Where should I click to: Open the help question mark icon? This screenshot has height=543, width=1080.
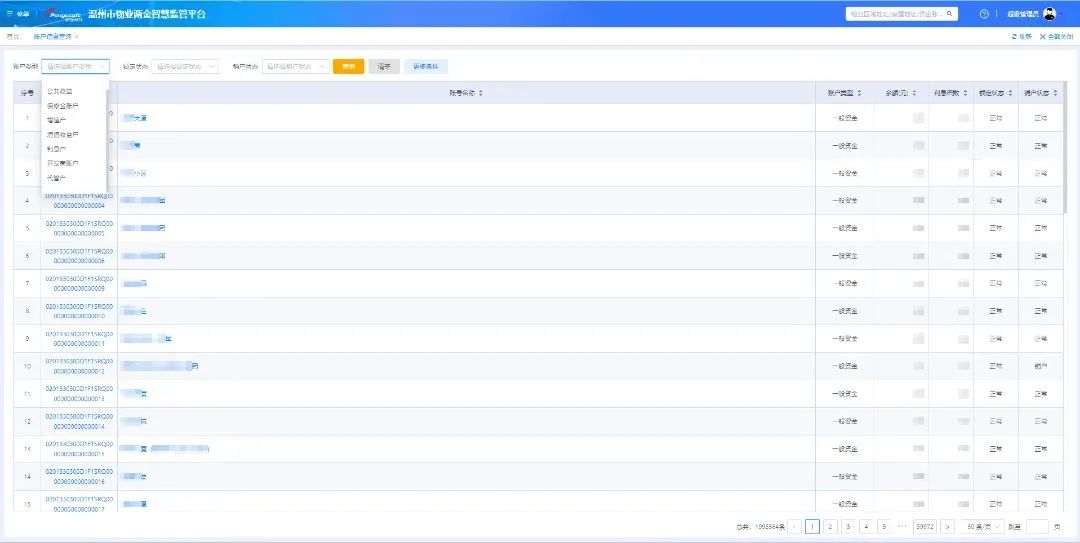coord(984,14)
